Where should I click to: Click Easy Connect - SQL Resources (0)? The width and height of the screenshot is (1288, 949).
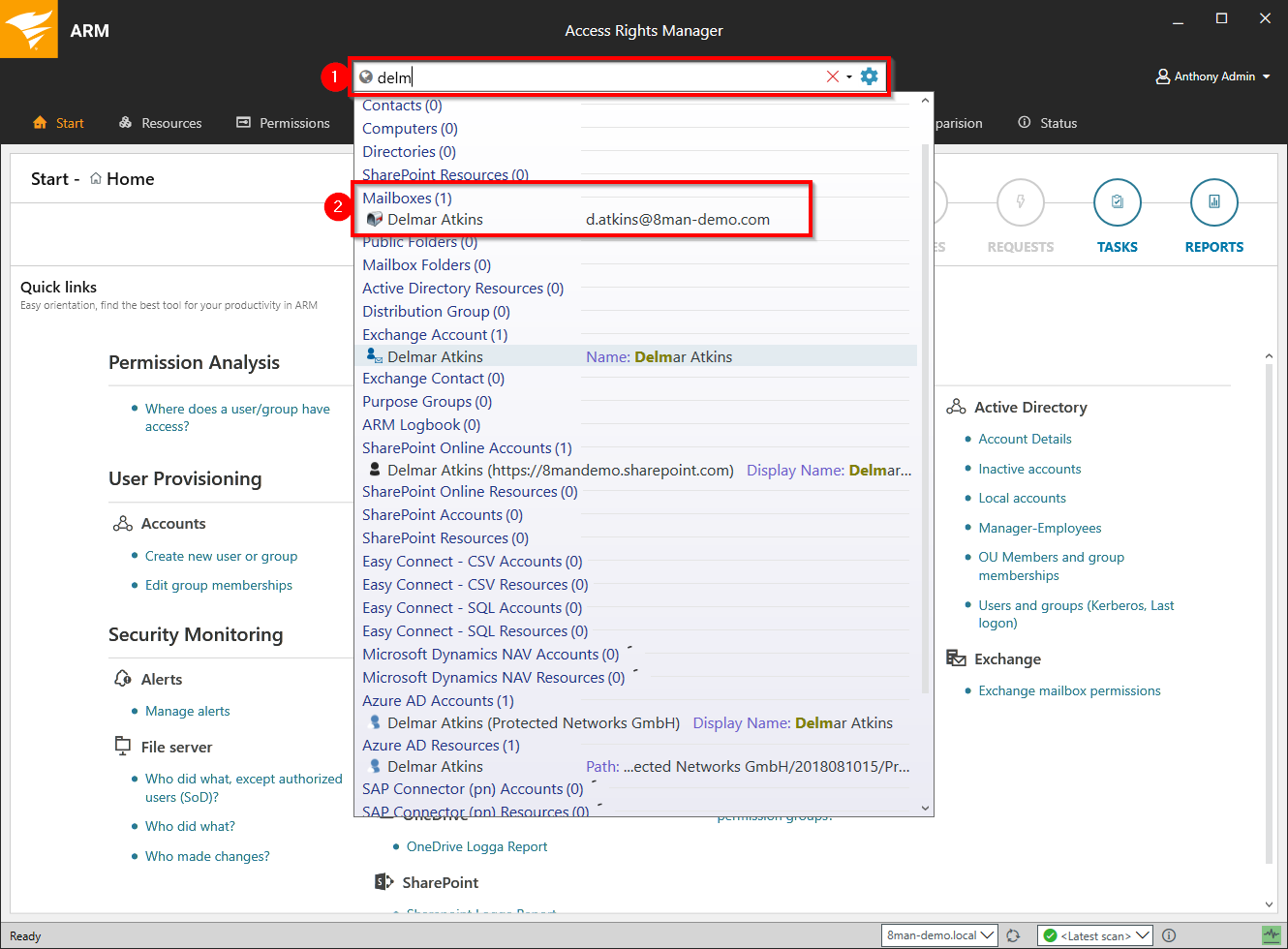pos(475,630)
